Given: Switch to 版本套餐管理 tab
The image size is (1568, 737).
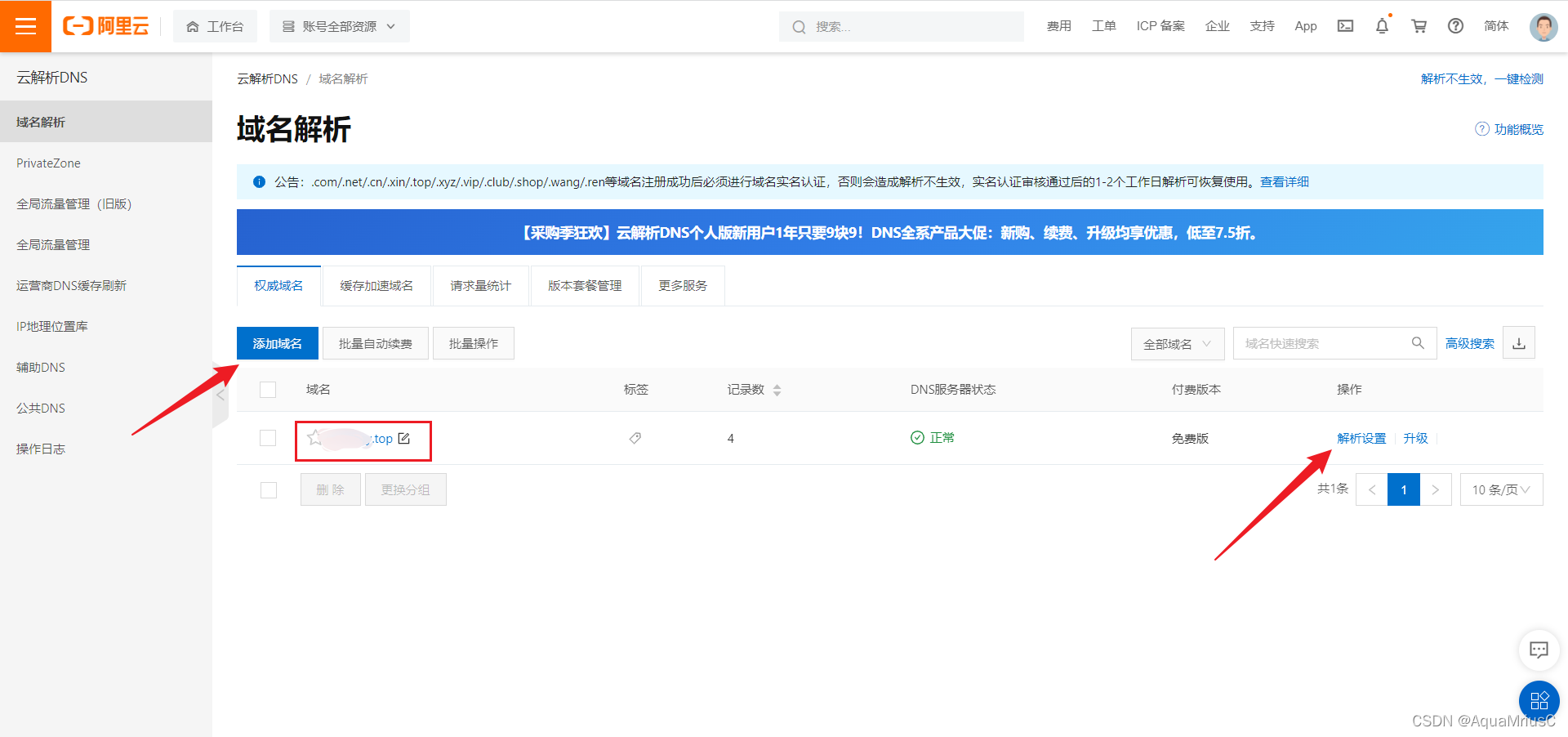Looking at the screenshot, I should click(585, 285).
